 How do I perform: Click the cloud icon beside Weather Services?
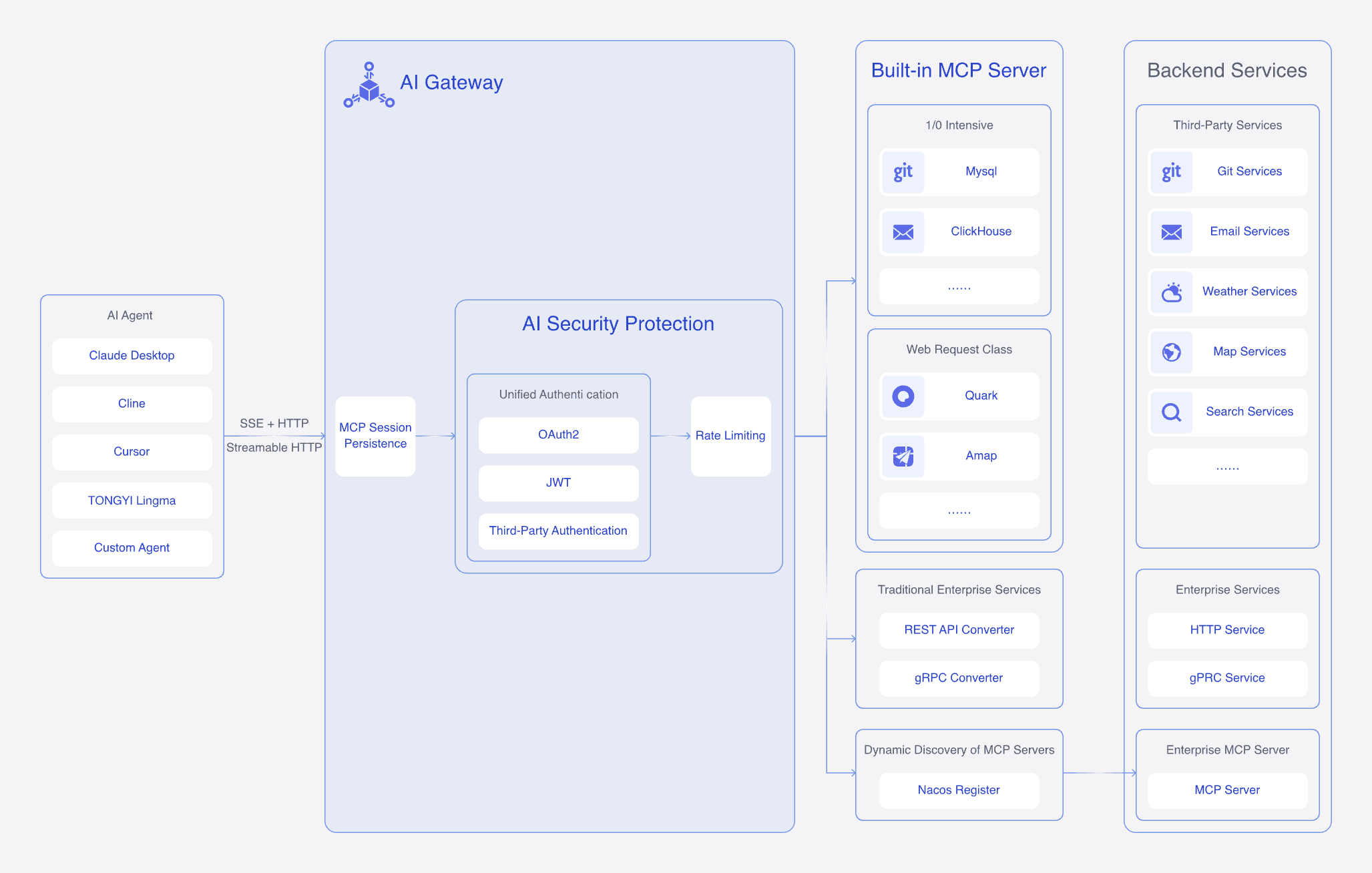pyautogui.click(x=1171, y=292)
